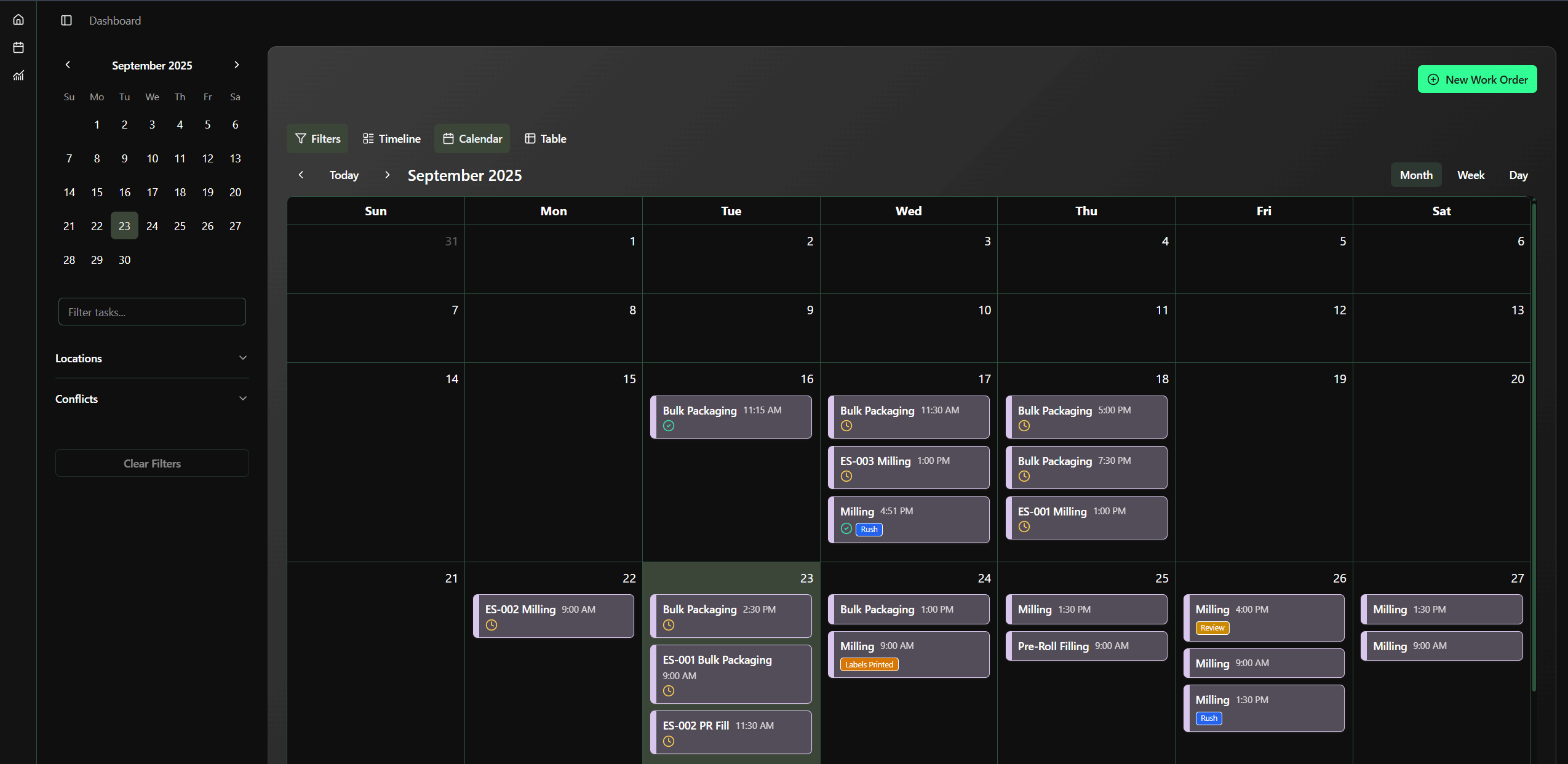Open the calendar icon in left rail
Image resolution: width=1568 pixels, height=764 pixels.
click(x=18, y=47)
